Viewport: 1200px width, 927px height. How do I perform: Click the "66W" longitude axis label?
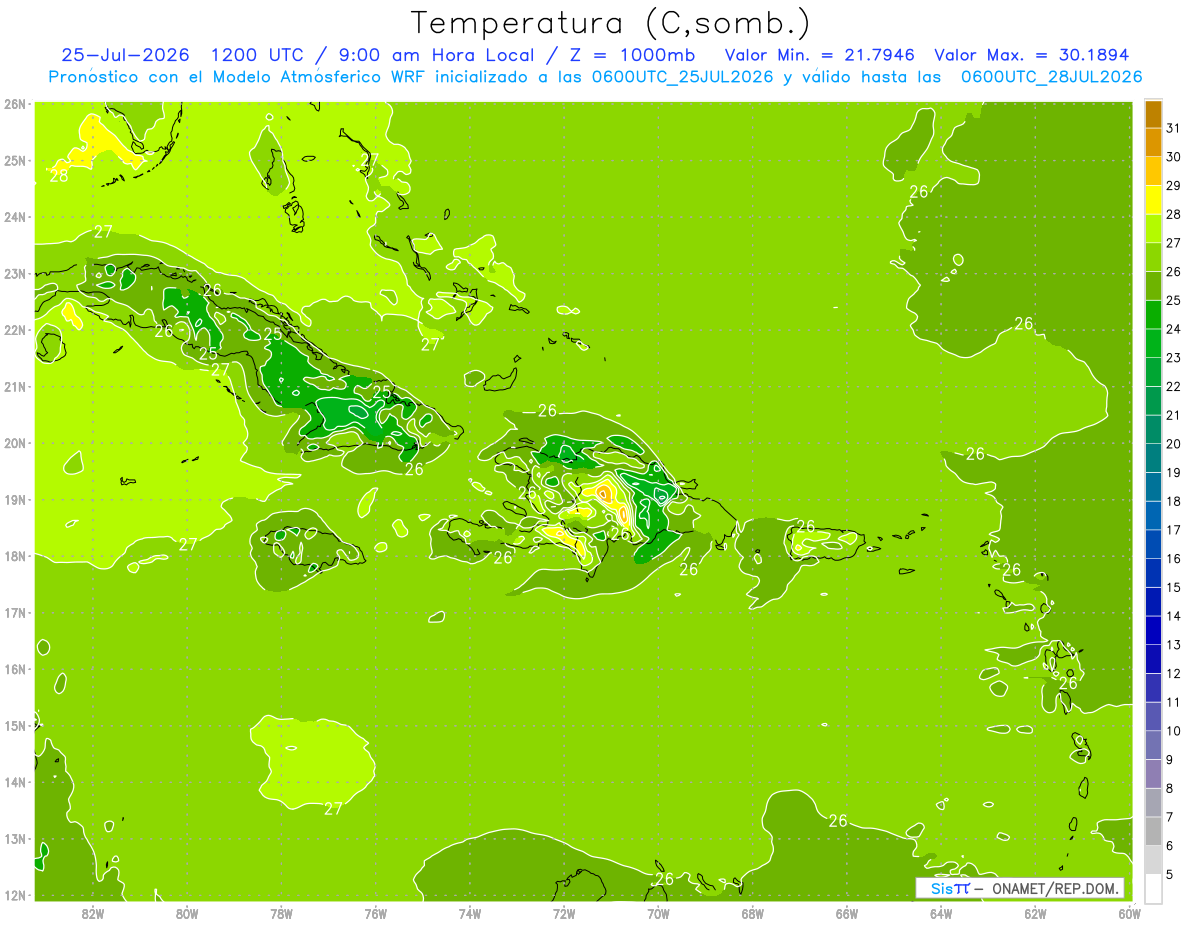[x=847, y=913]
